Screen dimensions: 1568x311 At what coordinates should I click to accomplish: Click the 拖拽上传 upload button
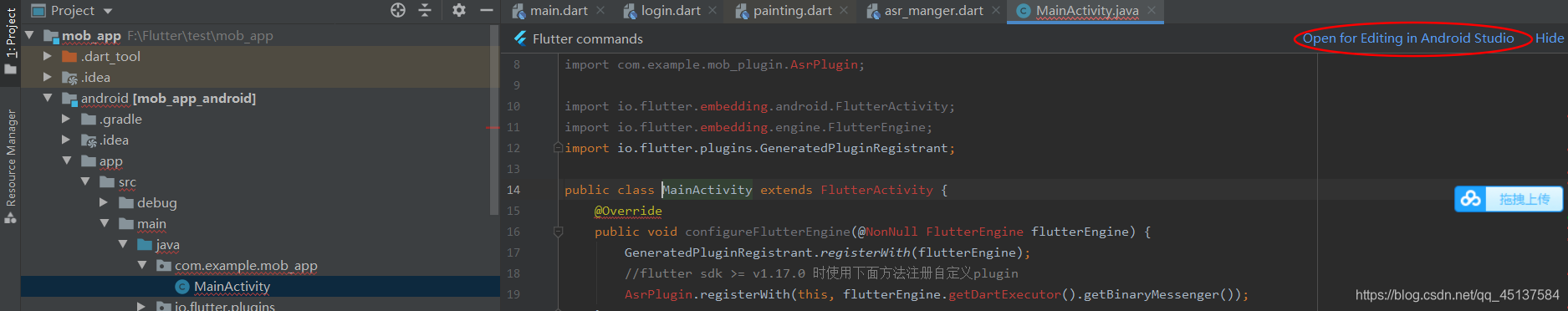pyautogui.click(x=1524, y=199)
